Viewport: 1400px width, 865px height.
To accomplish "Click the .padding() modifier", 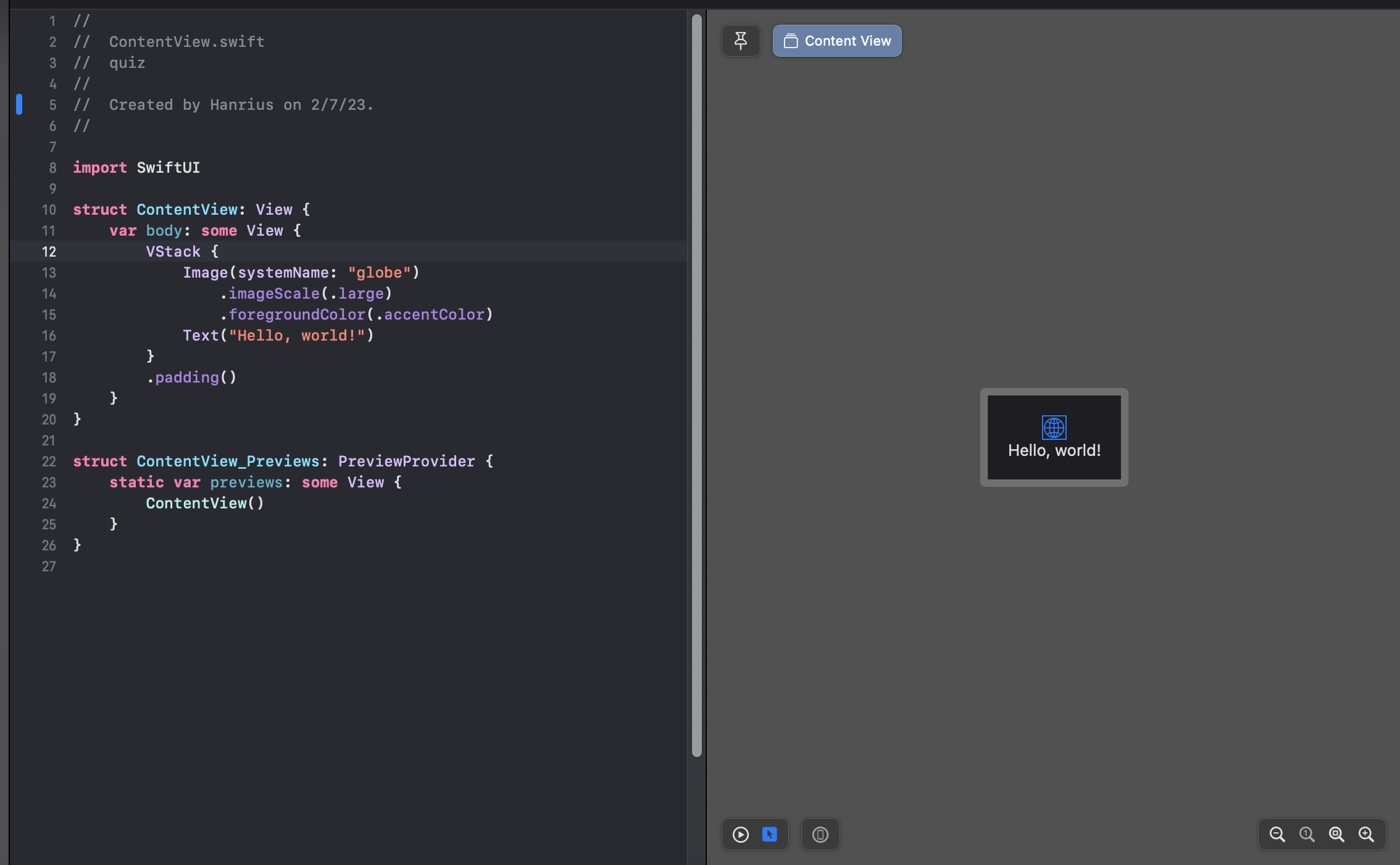I will coord(191,378).
